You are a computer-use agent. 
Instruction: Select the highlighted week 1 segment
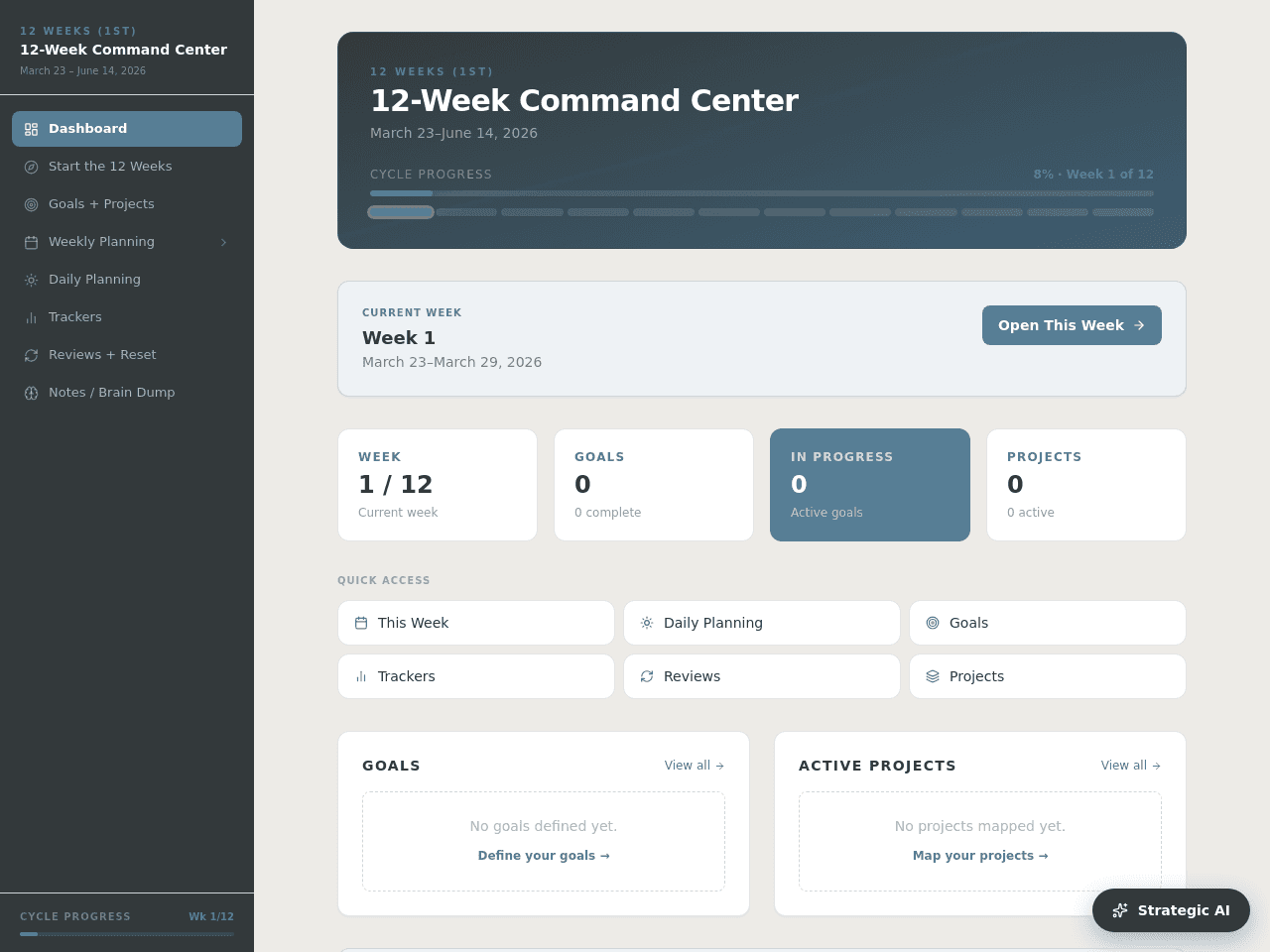[401, 212]
